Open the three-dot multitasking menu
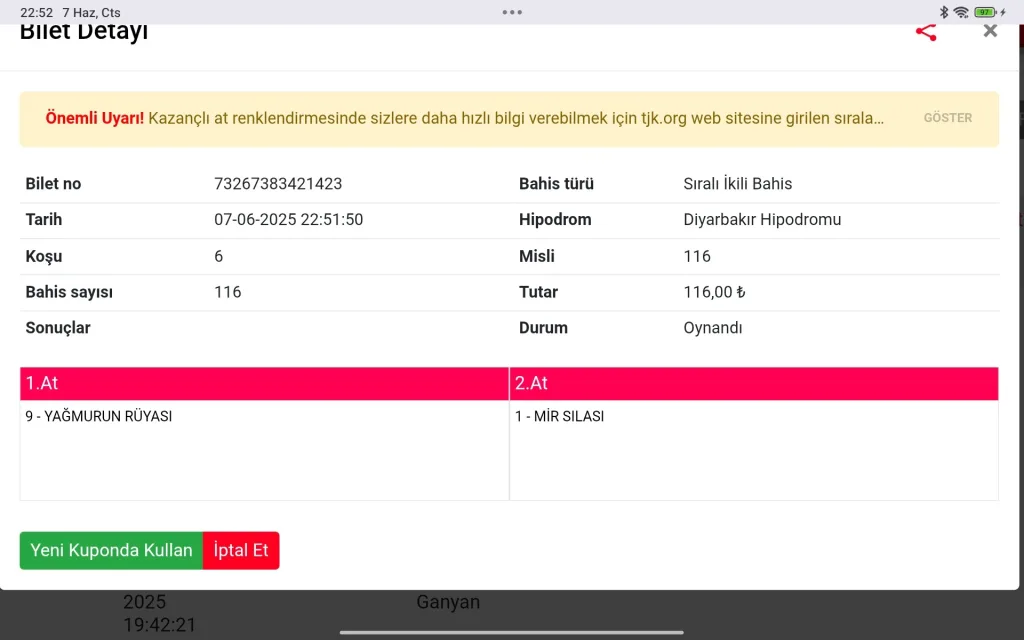Image resolution: width=1024 pixels, height=640 pixels. (x=512, y=12)
